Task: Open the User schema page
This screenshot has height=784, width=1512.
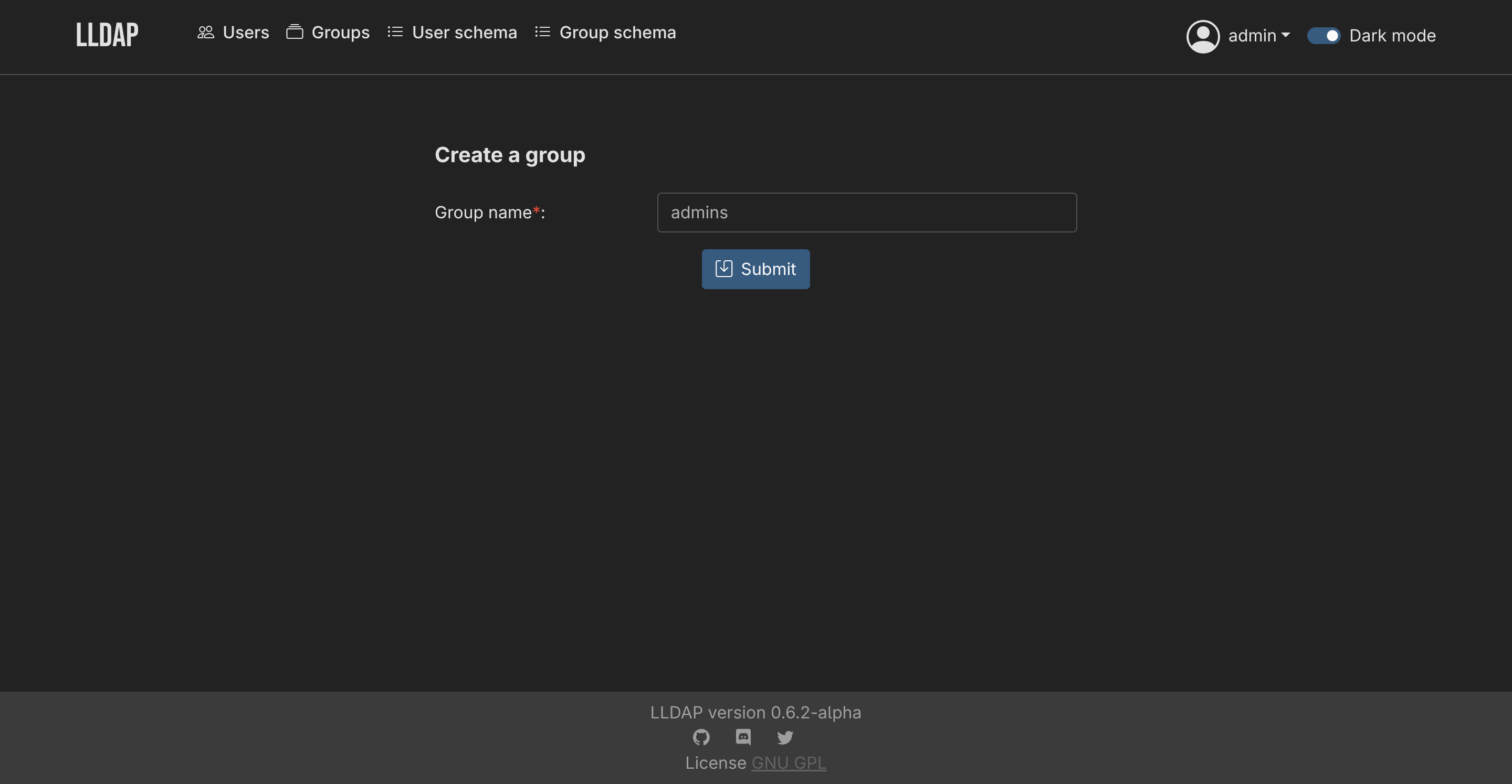Action: [x=465, y=33]
